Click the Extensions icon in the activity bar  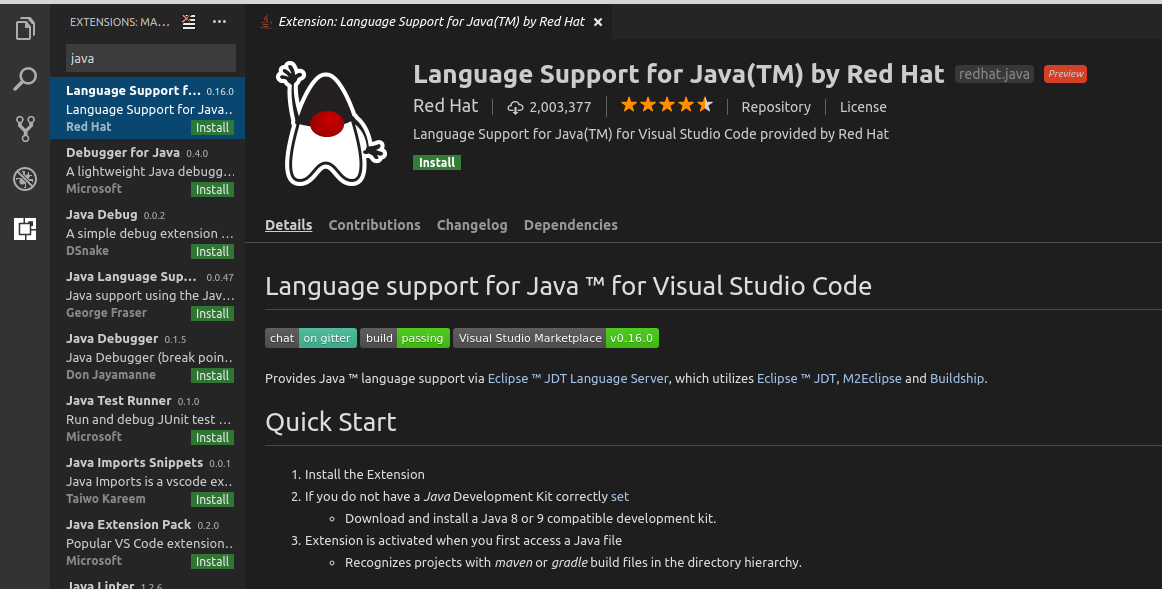(25, 229)
